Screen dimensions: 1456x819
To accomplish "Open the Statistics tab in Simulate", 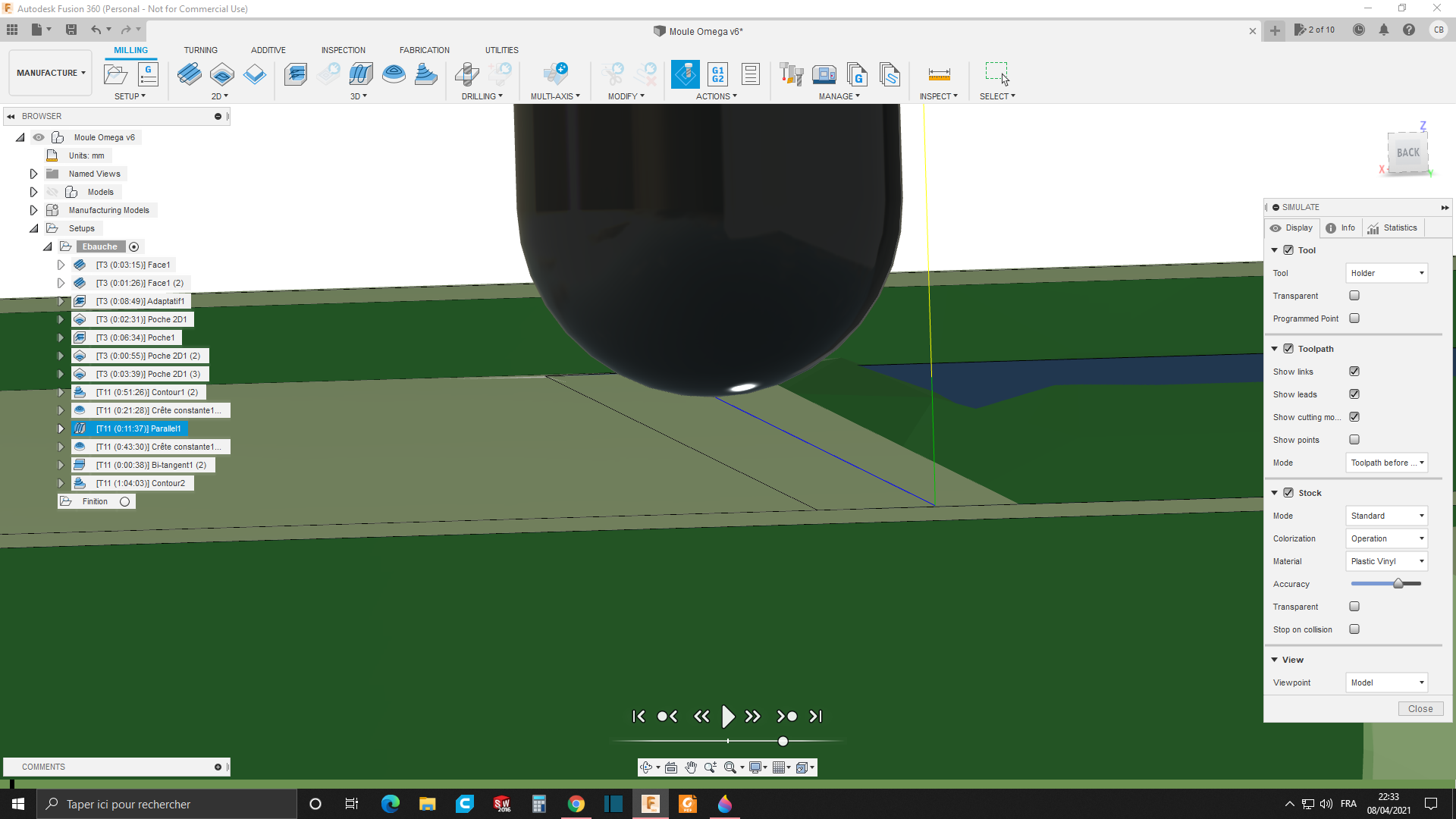I will [x=1392, y=227].
